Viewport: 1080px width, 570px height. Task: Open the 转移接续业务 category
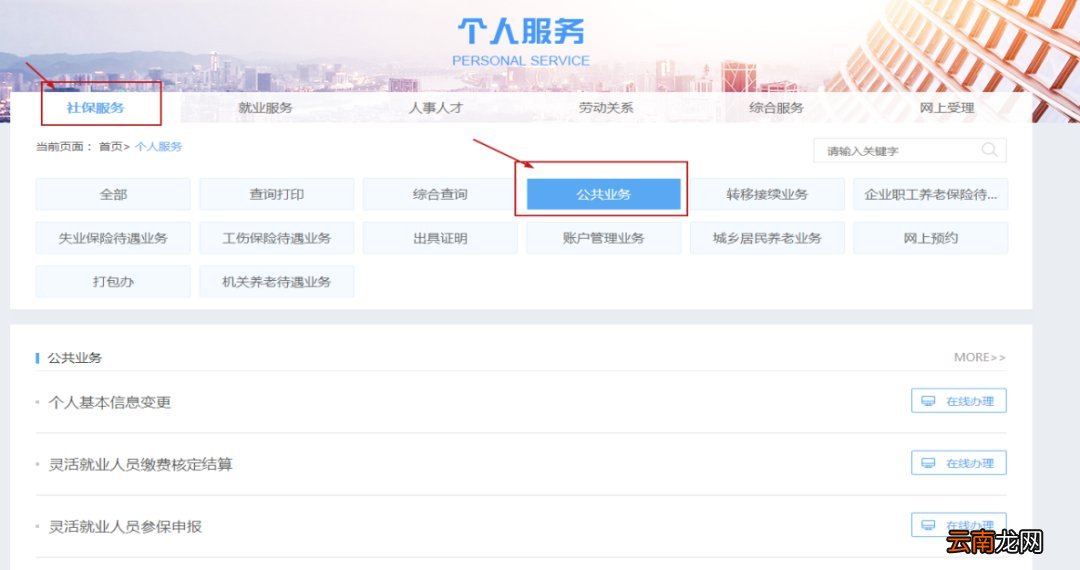point(767,194)
